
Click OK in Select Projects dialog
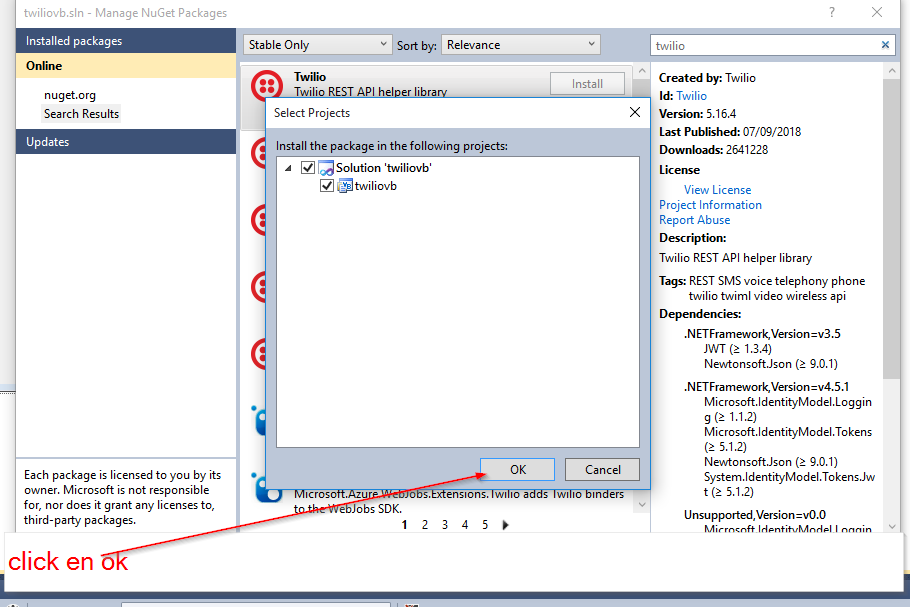(518, 469)
